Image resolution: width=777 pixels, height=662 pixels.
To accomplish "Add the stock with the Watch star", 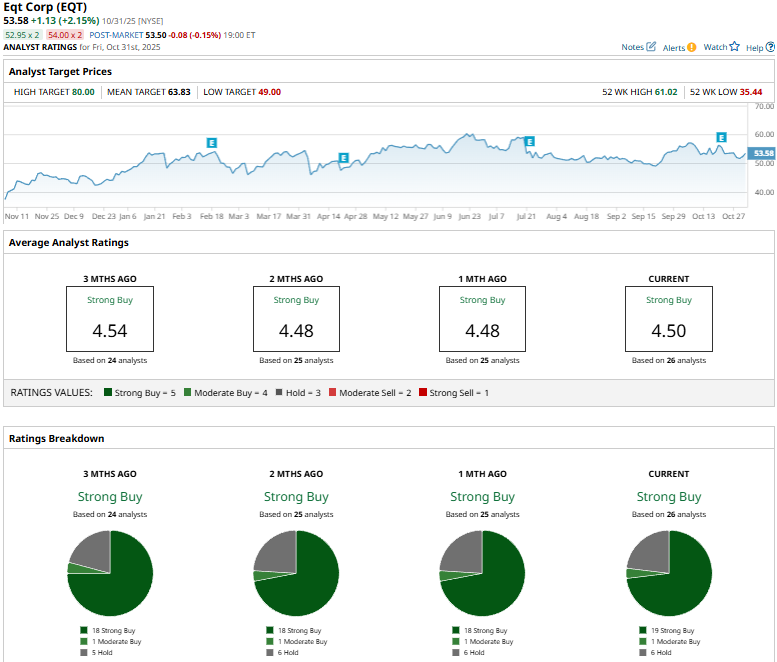I will pos(734,46).
